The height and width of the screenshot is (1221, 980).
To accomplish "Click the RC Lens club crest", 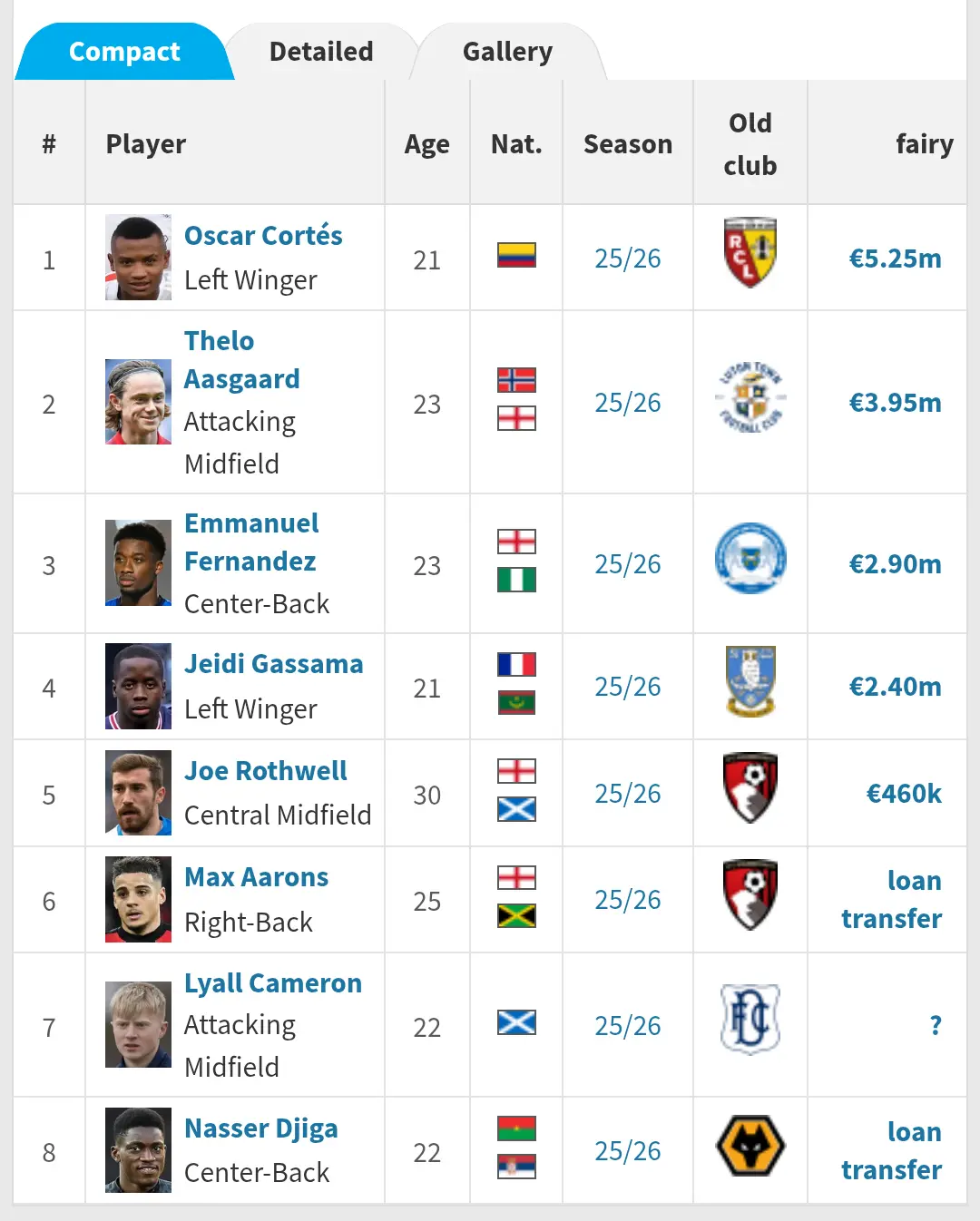I will tap(750, 253).
